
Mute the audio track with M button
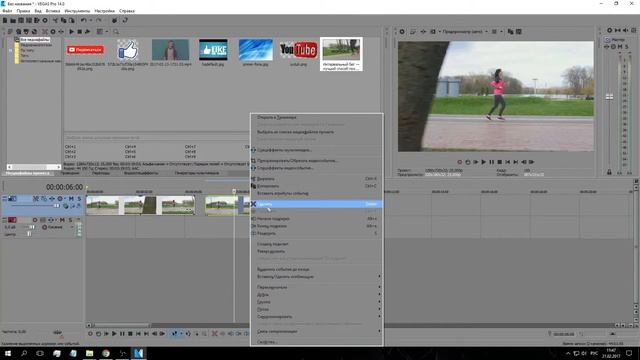[x=62, y=220]
